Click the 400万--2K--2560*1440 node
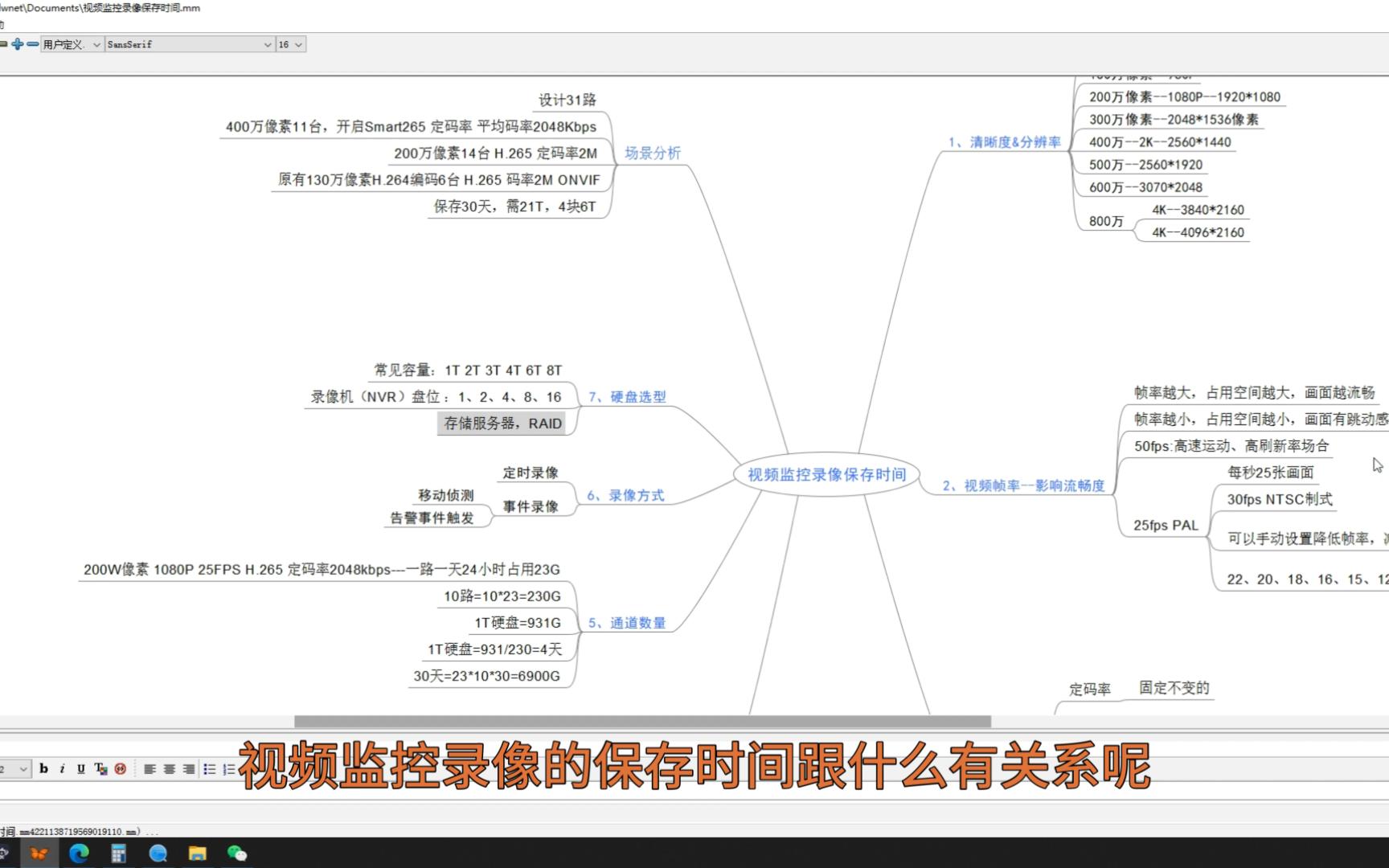1389x868 pixels. tap(1160, 141)
